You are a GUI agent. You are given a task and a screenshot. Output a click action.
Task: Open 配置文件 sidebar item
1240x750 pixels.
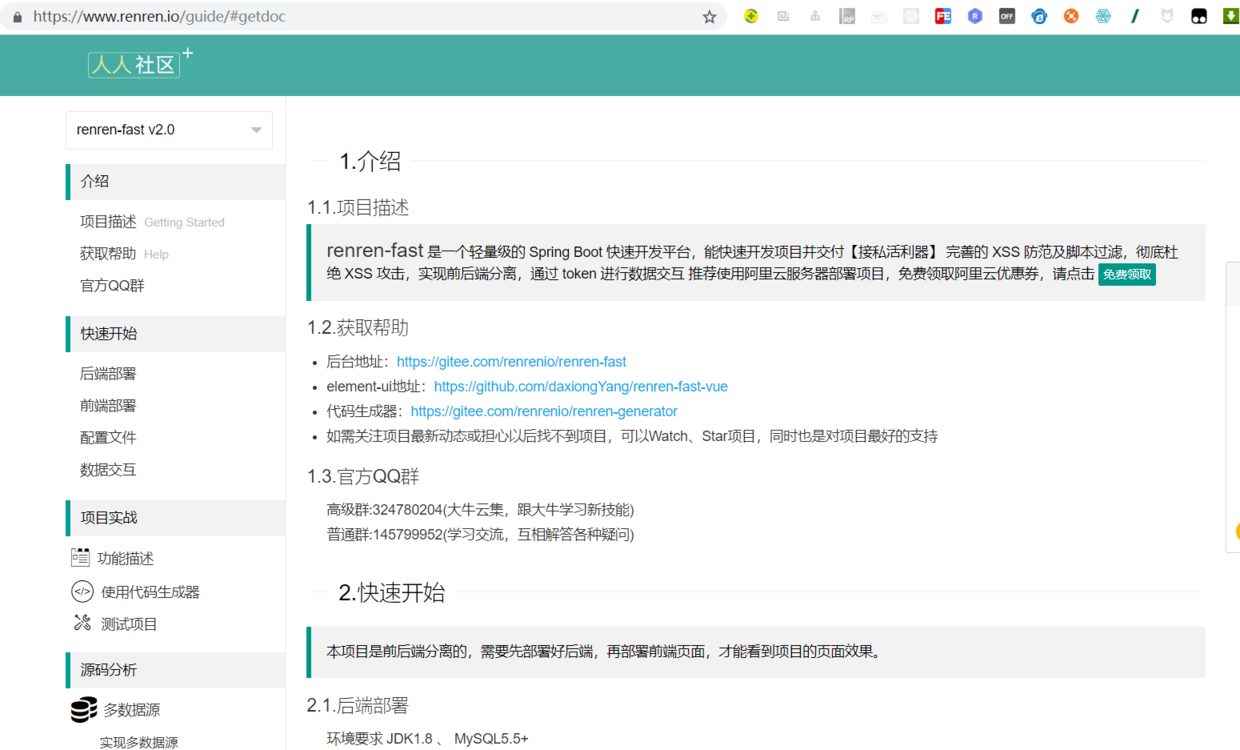point(108,438)
